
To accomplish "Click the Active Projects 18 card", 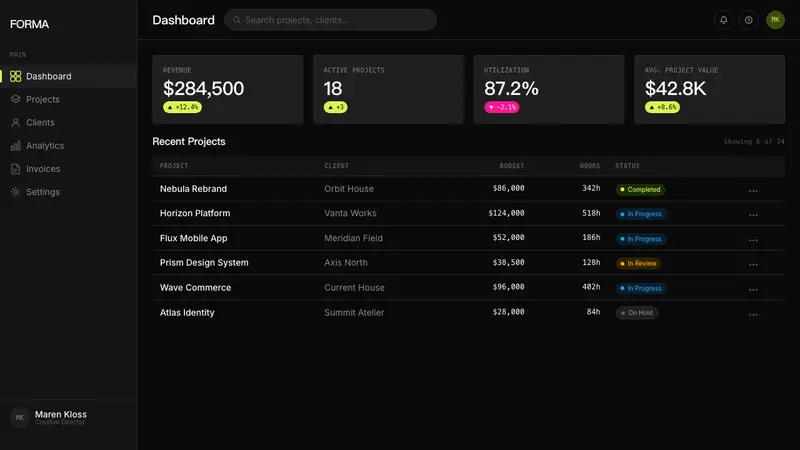I will click(388, 89).
